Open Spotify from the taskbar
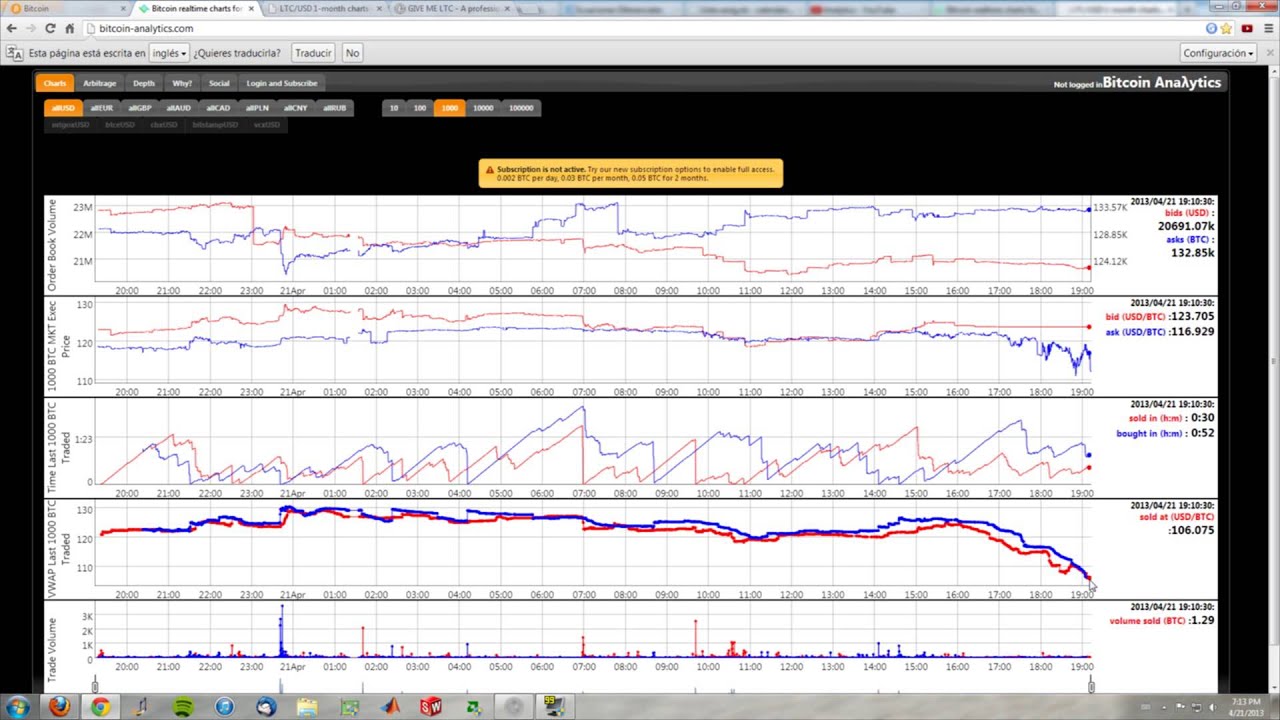Image resolution: width=1280 pixels, height=720 pixels. [183, 707]
